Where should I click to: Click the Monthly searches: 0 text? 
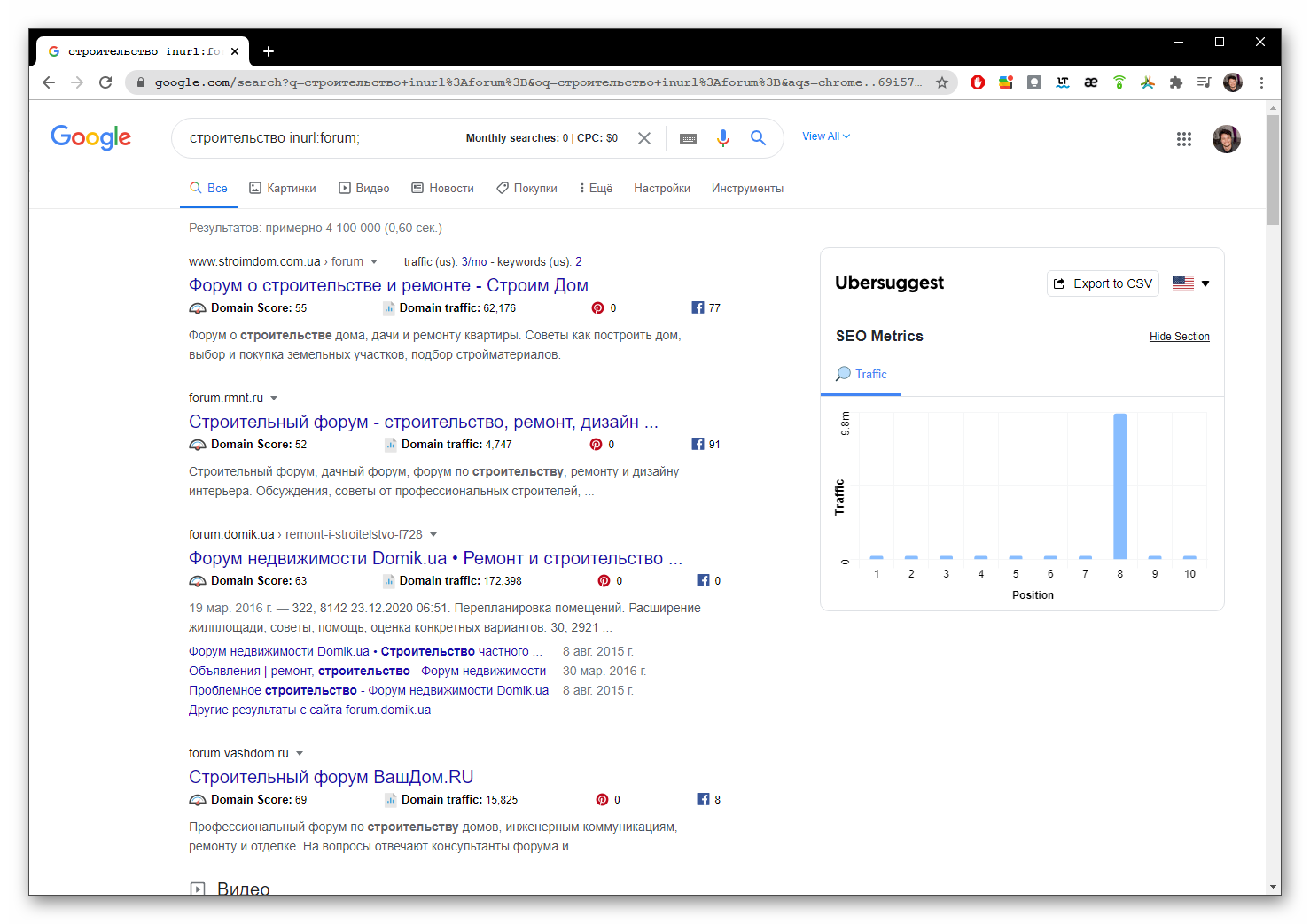pyautogui.click(x=518, y=138)
